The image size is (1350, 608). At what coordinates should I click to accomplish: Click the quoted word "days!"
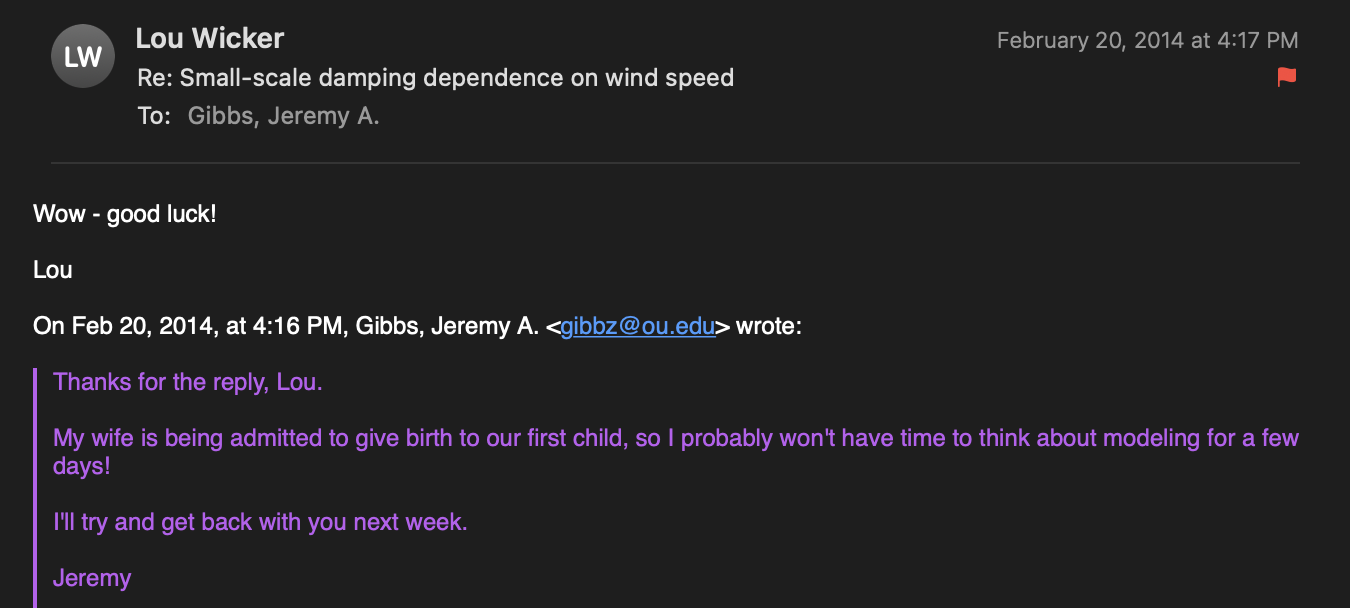click(82, 467)
